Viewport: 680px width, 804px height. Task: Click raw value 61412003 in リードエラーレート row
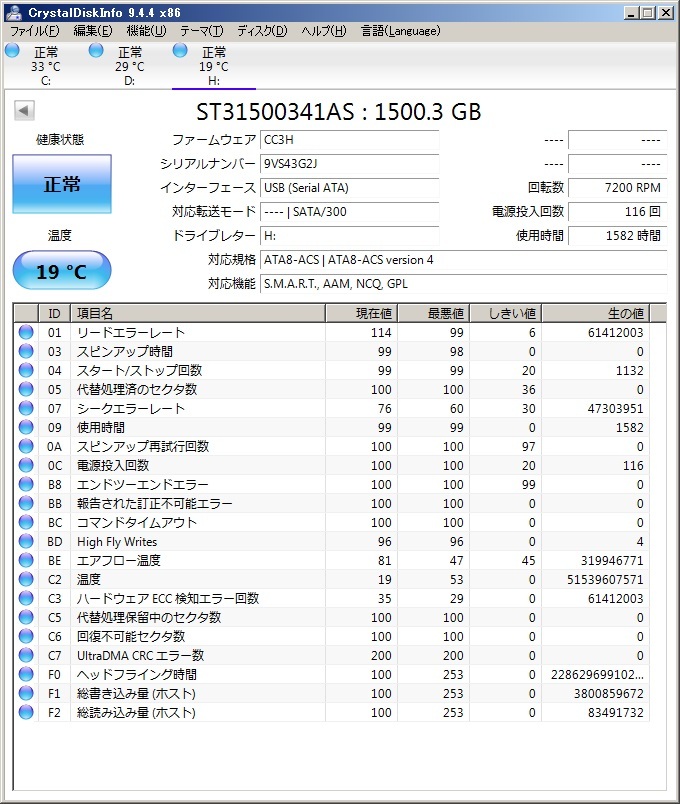tap(615, 332)
